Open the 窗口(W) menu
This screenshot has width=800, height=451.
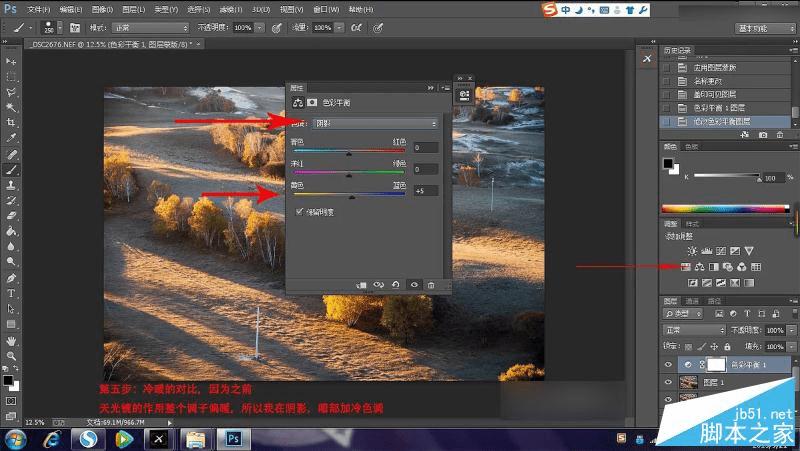(326, 10)
